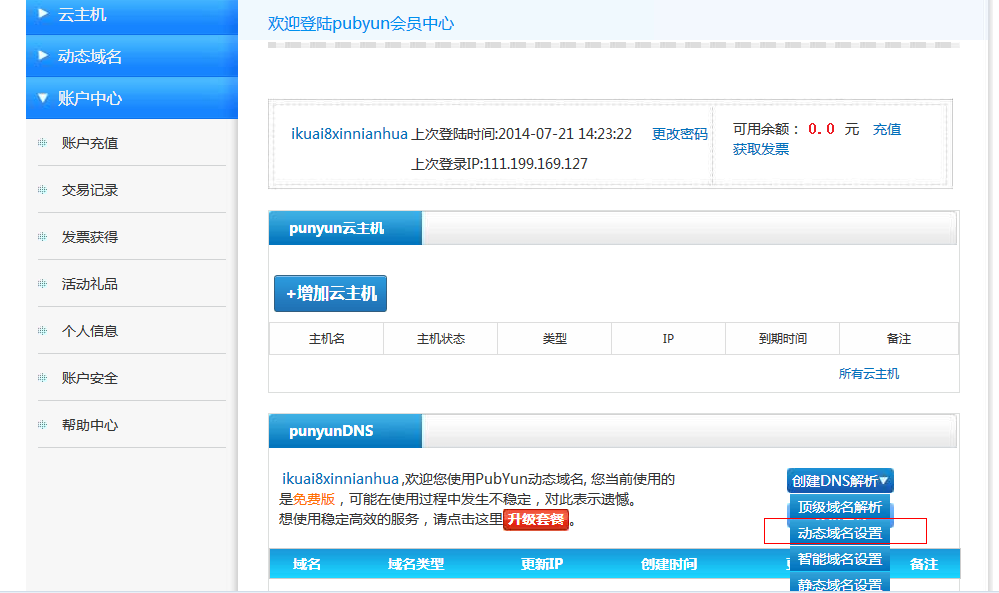Click the 充值 link next to balance
The width and height of the screenshot is (999, 593).
click(x=887, y=129)
